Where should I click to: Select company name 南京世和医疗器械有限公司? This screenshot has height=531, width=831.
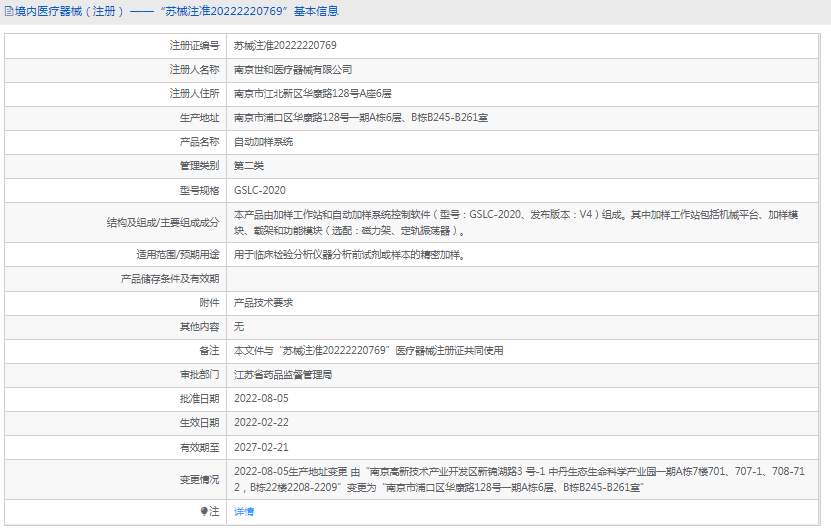293,69
